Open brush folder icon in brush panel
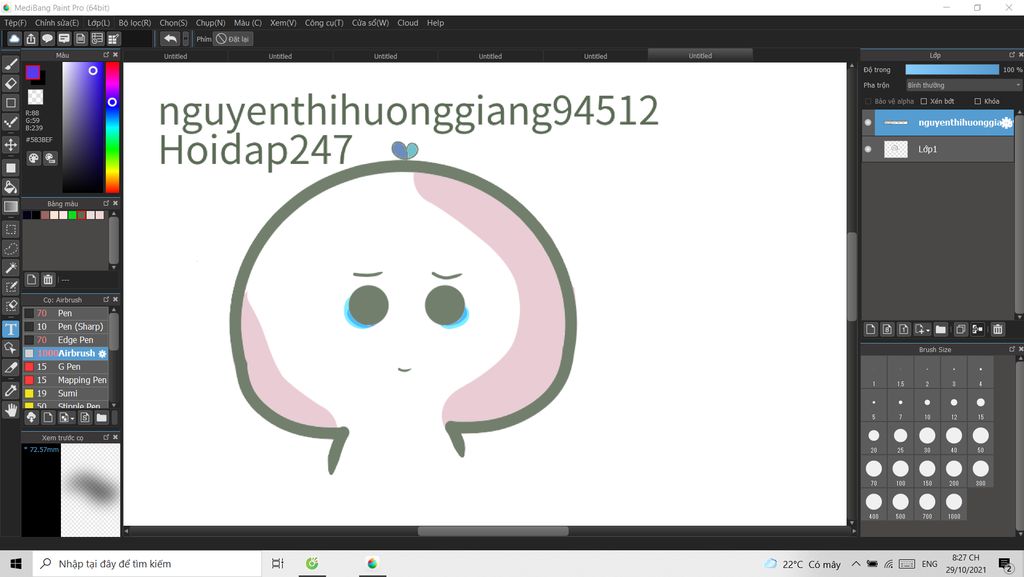Screen dimensions: 1024x577 coord(101,418)
